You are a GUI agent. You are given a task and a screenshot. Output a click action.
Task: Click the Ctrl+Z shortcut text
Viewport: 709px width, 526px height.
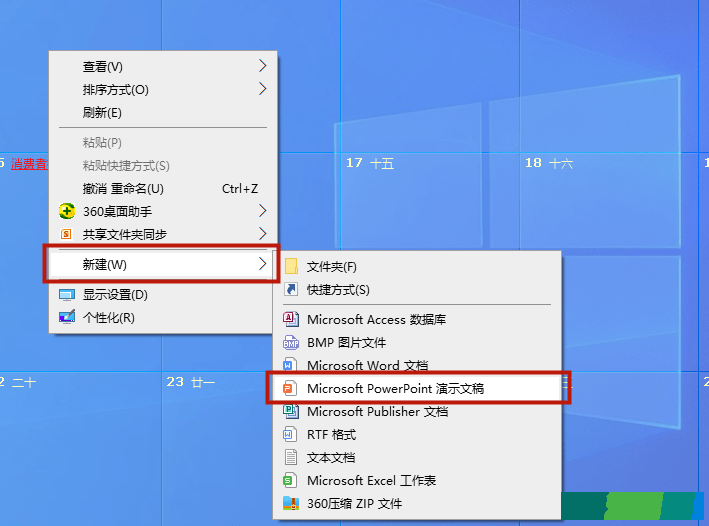pyautogui.click(x=240, y=188)
